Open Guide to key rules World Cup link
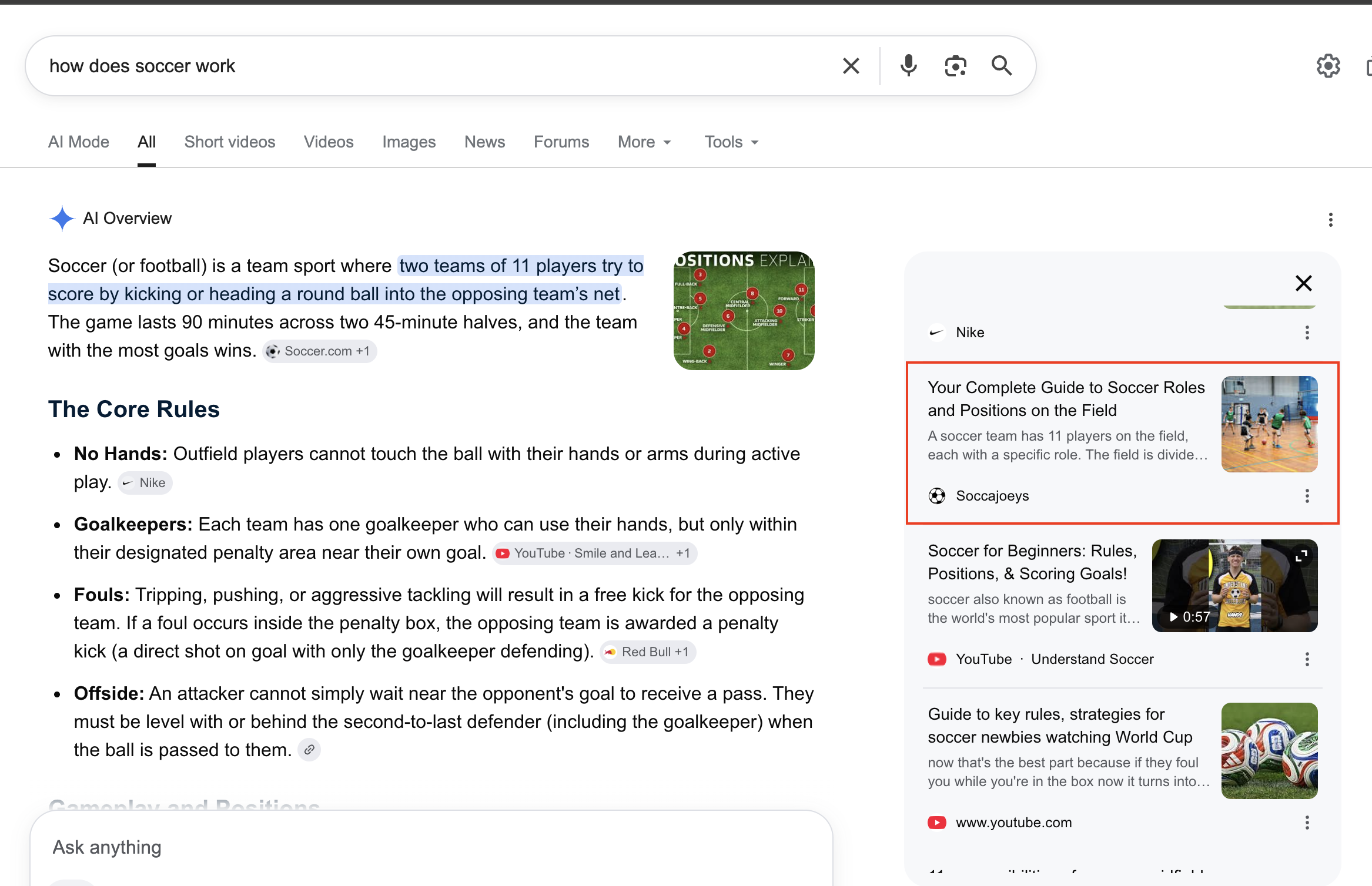Viewport: 1372px width, 886px height. pyautogui.click(x=1060, y=726)
